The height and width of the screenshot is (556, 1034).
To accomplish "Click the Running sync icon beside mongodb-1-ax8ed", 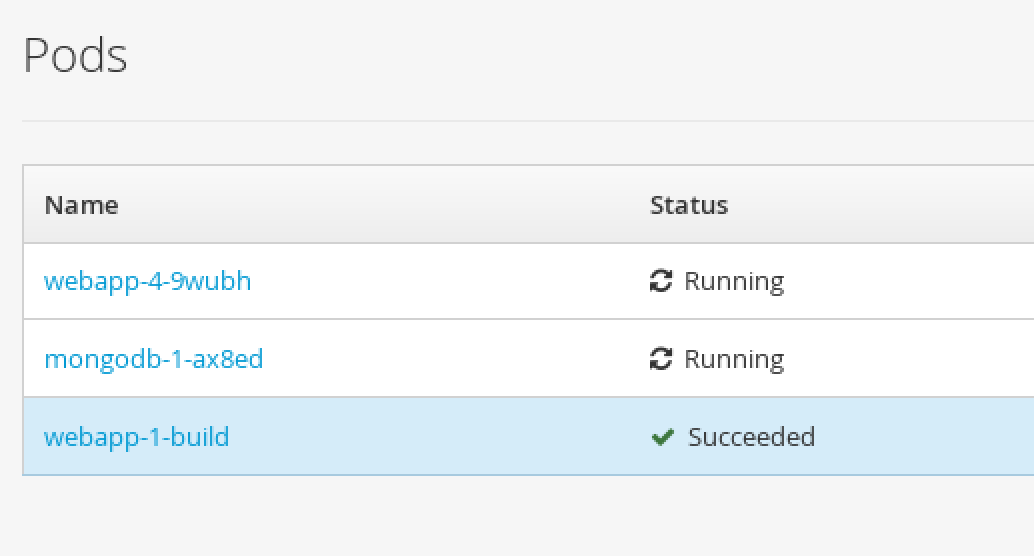I will pyautogui.click(x=661, y=359).
